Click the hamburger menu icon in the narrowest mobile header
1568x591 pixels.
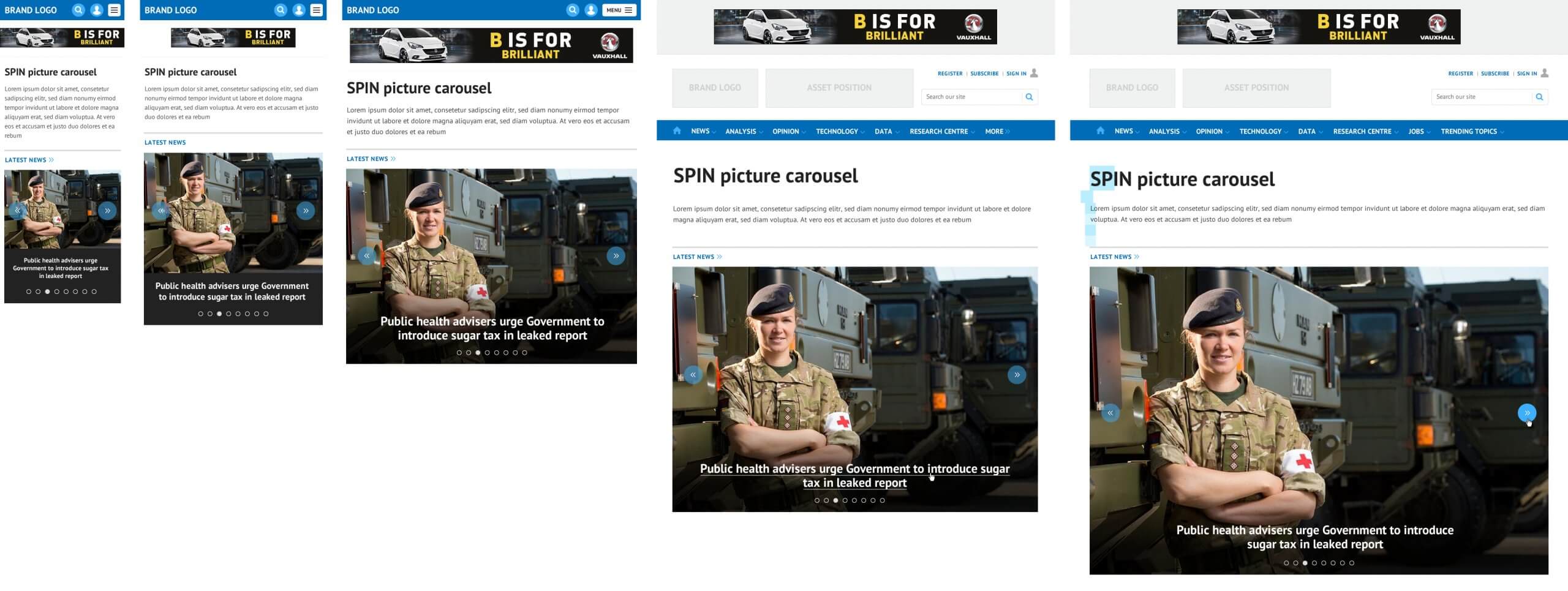[x=114, y=10]
